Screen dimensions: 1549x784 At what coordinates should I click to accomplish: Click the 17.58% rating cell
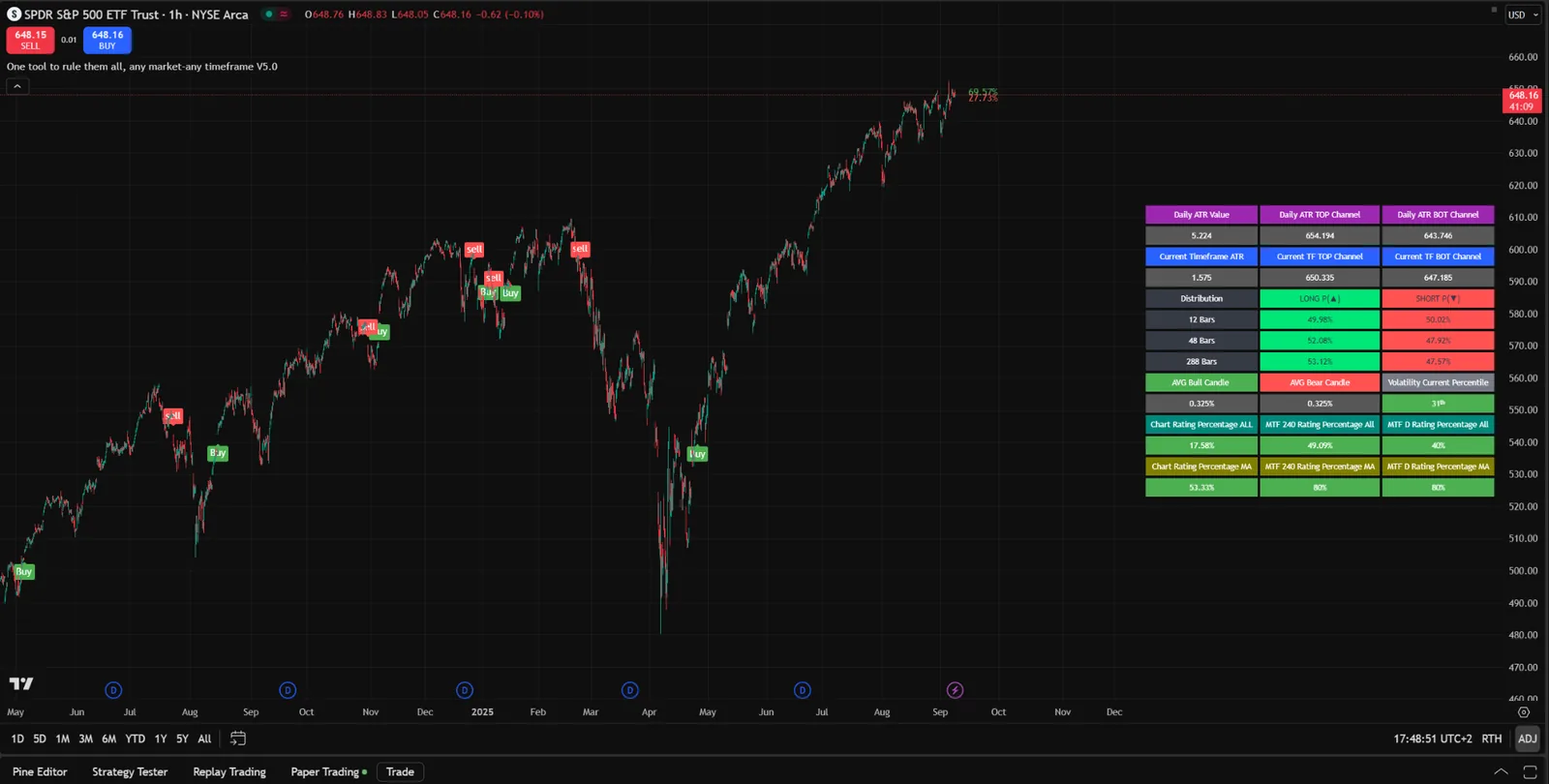click(1201, 445)
